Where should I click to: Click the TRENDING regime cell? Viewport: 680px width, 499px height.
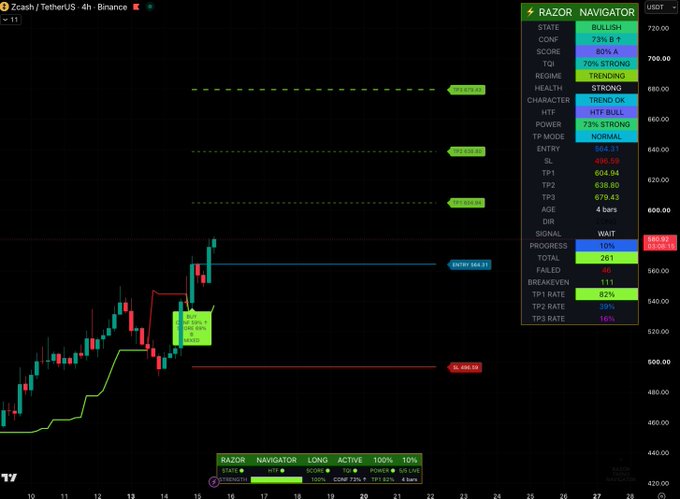click(606, 76)
